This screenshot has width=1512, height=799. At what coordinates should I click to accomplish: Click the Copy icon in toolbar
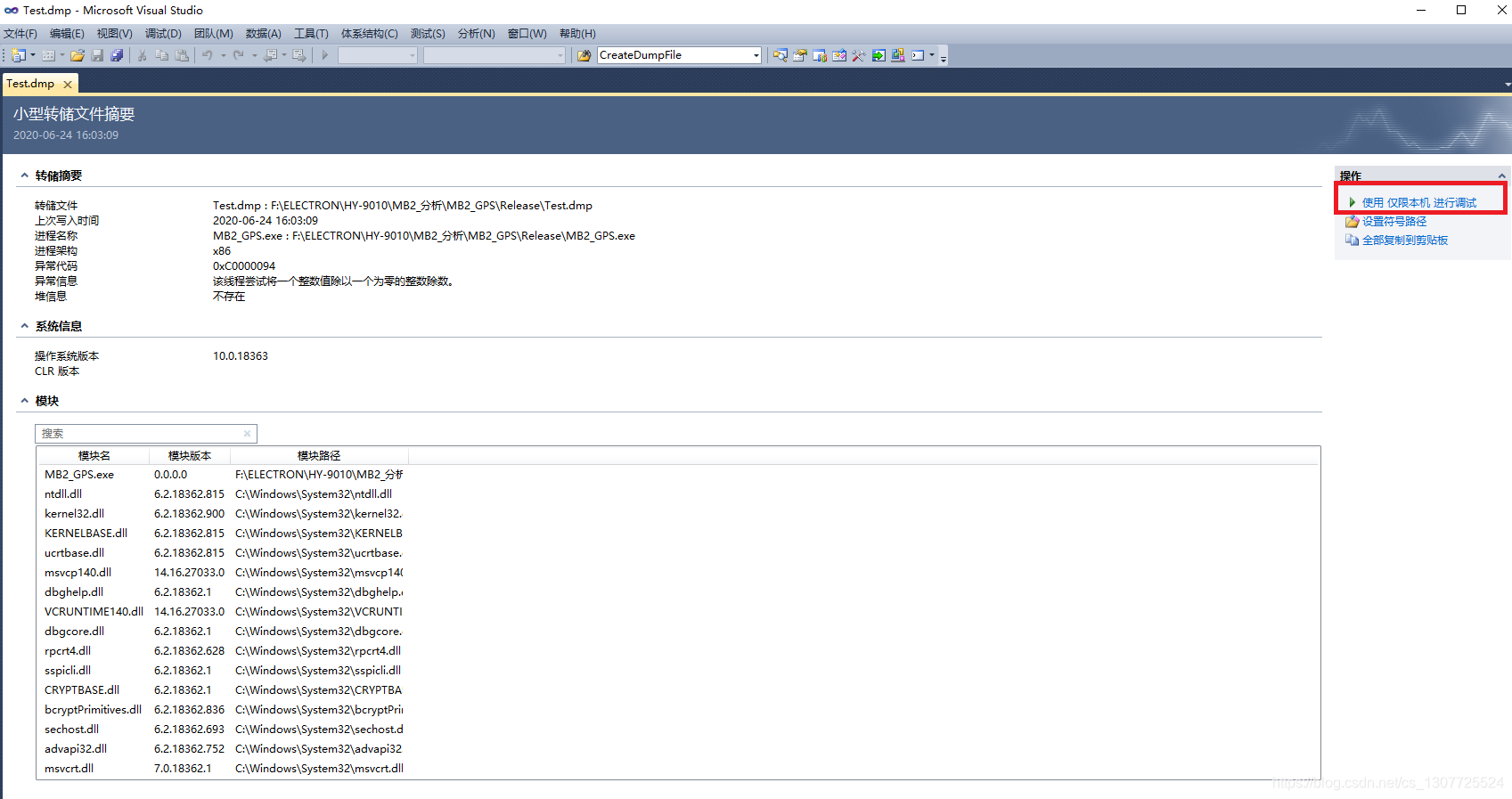pos(162,55)
